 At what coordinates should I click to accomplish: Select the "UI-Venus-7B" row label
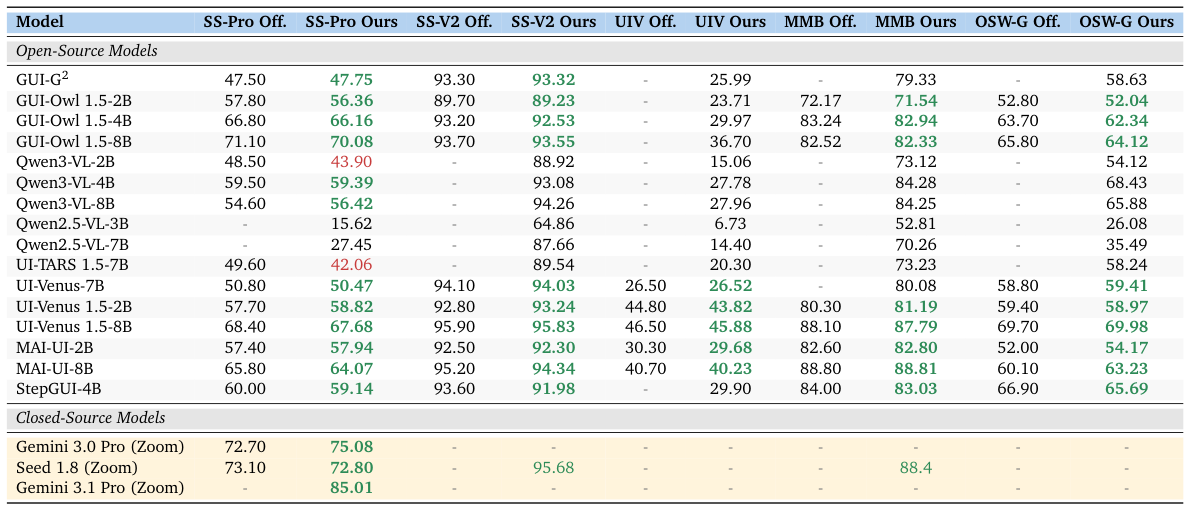click(58, 284)
